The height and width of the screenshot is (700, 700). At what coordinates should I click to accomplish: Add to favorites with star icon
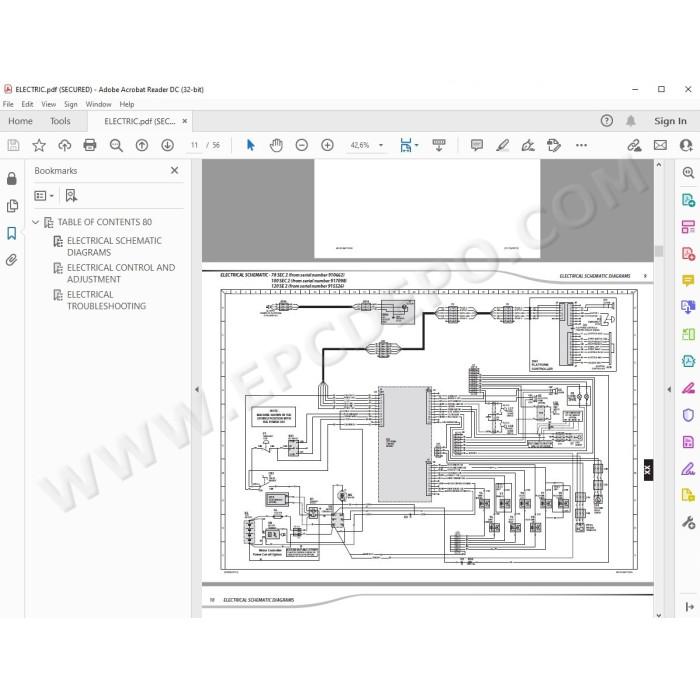[x=39, y=145]
